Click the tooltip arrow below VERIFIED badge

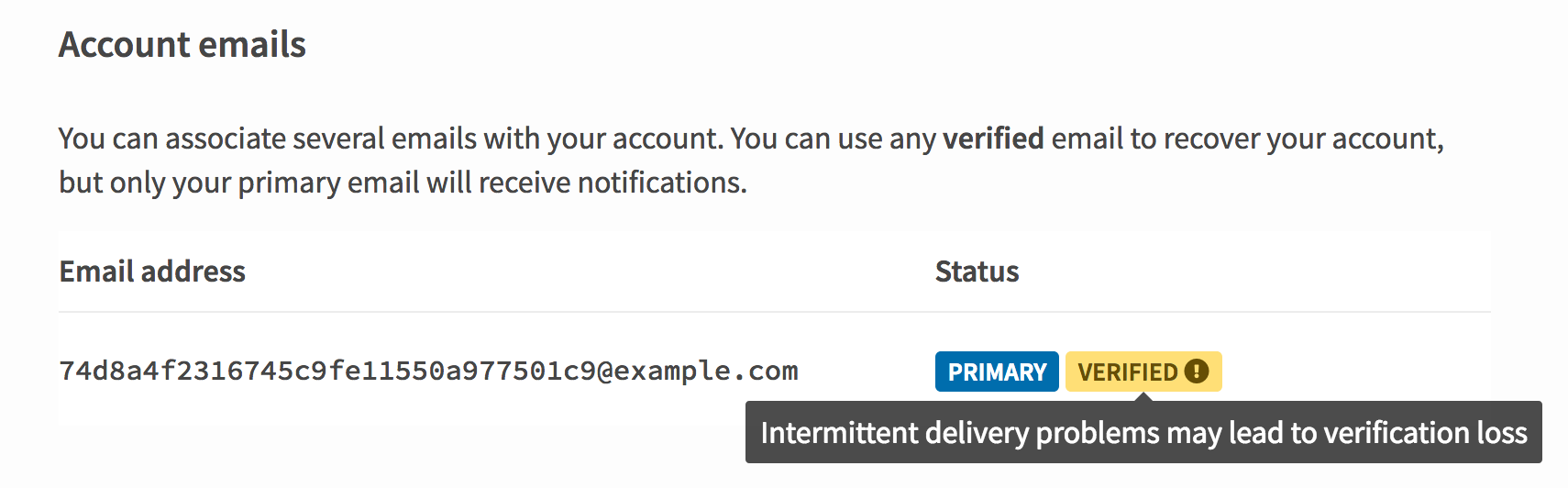tap(1143, 396)
